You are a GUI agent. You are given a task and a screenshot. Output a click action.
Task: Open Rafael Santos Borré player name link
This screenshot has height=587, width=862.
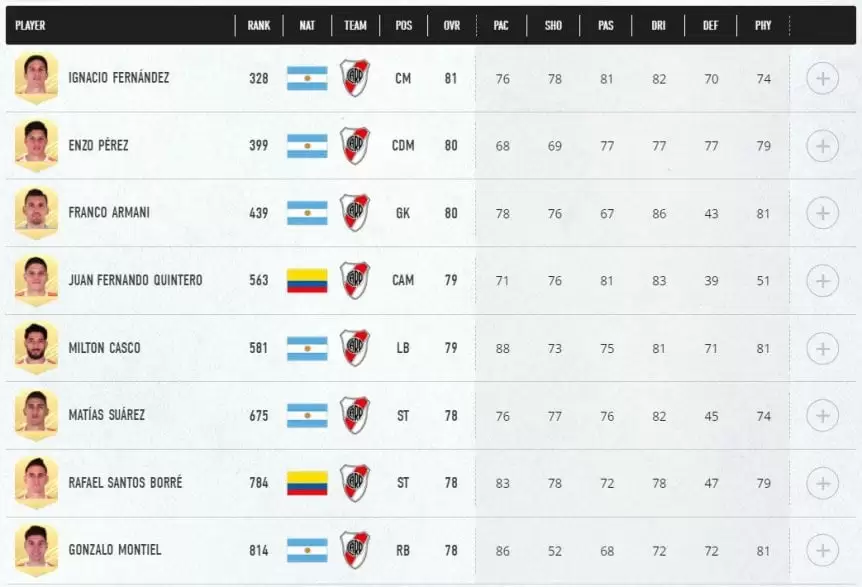125,483
